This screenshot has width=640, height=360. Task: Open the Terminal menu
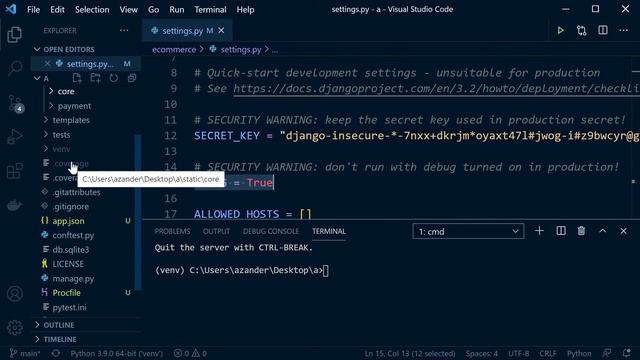tap(210, 9)
